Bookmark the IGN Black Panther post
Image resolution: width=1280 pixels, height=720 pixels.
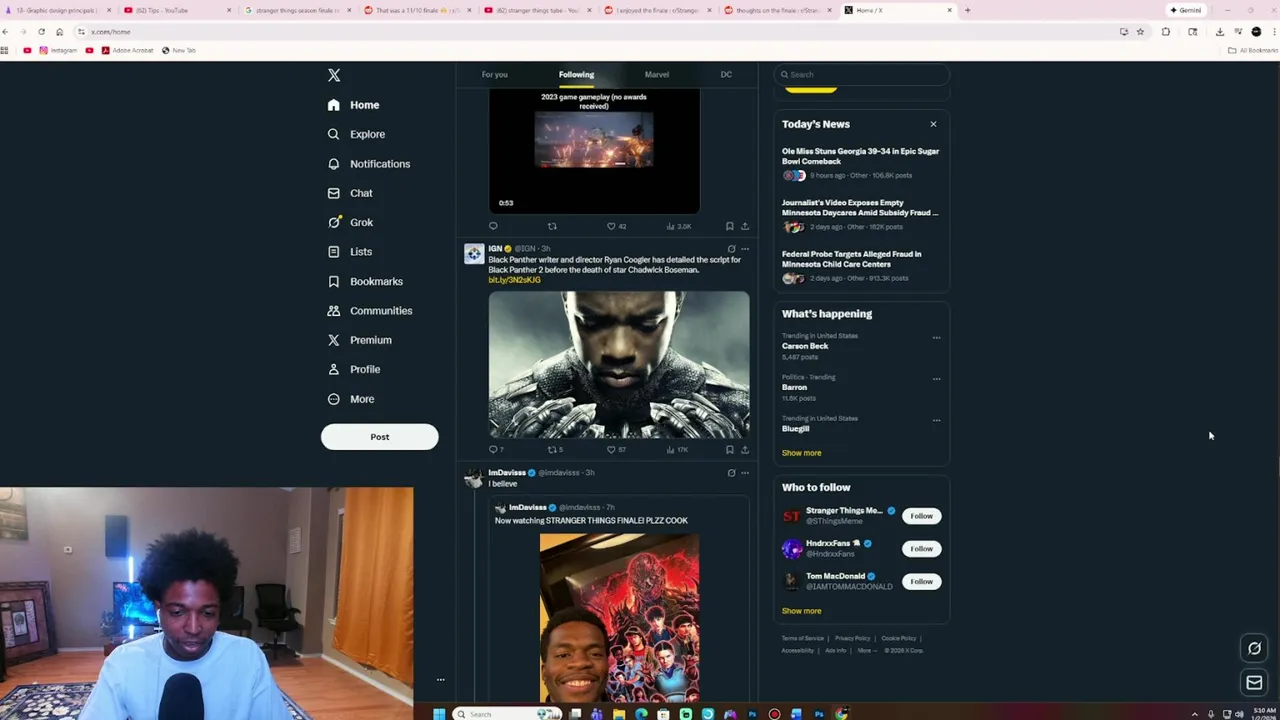click(x=729, y=450)
